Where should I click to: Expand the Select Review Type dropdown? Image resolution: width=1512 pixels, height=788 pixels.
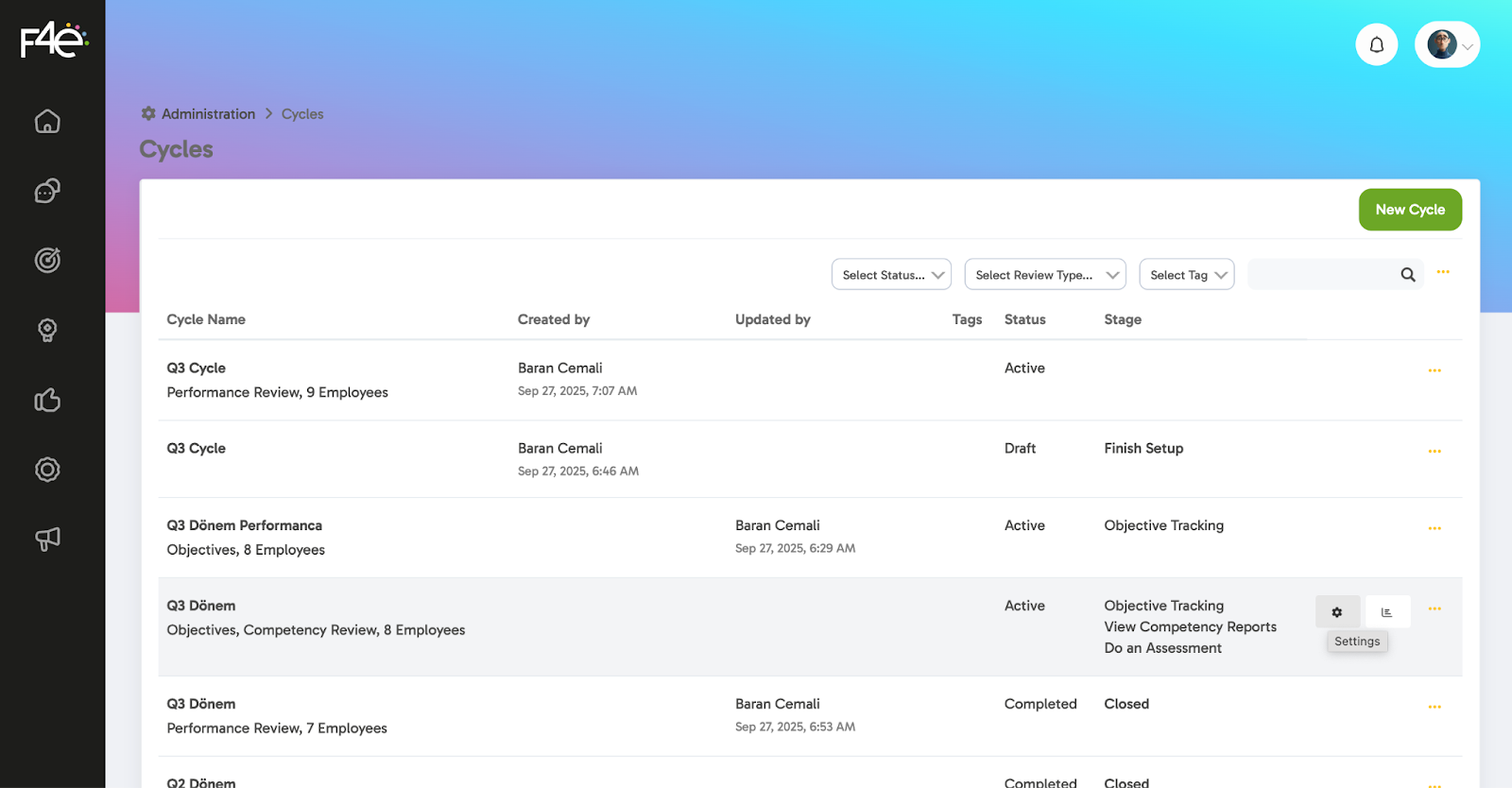pos(1044,275)
